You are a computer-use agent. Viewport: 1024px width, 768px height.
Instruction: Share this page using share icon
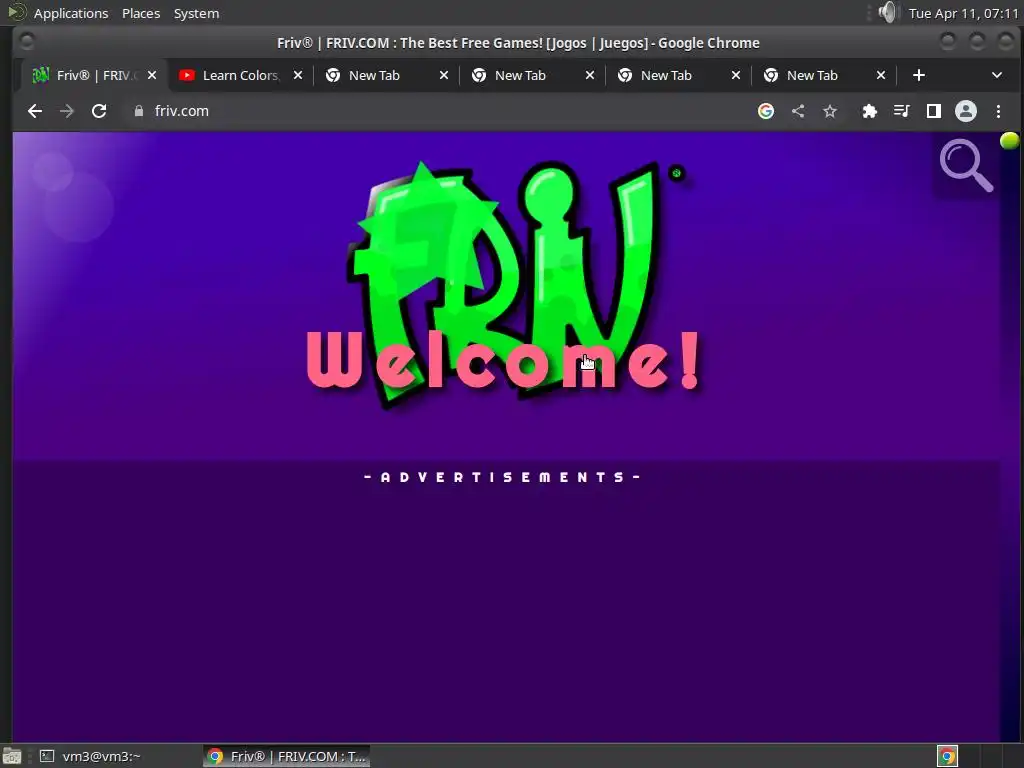pyautogui.click(x=798, y=111)
